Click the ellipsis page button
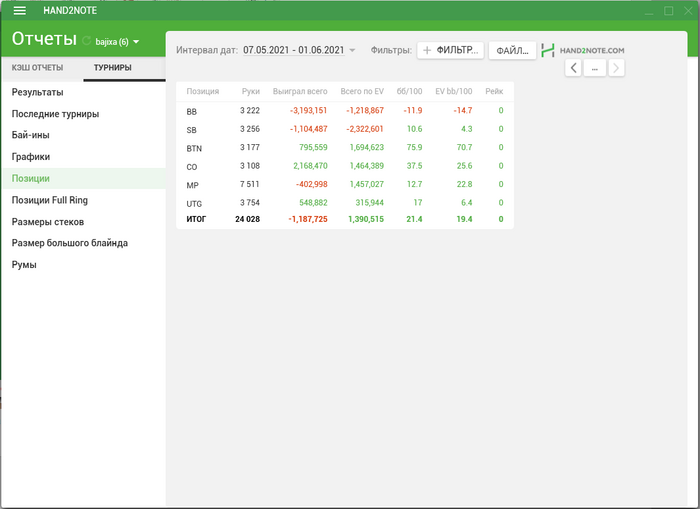700x509 pixels. [x=595, y=68]
